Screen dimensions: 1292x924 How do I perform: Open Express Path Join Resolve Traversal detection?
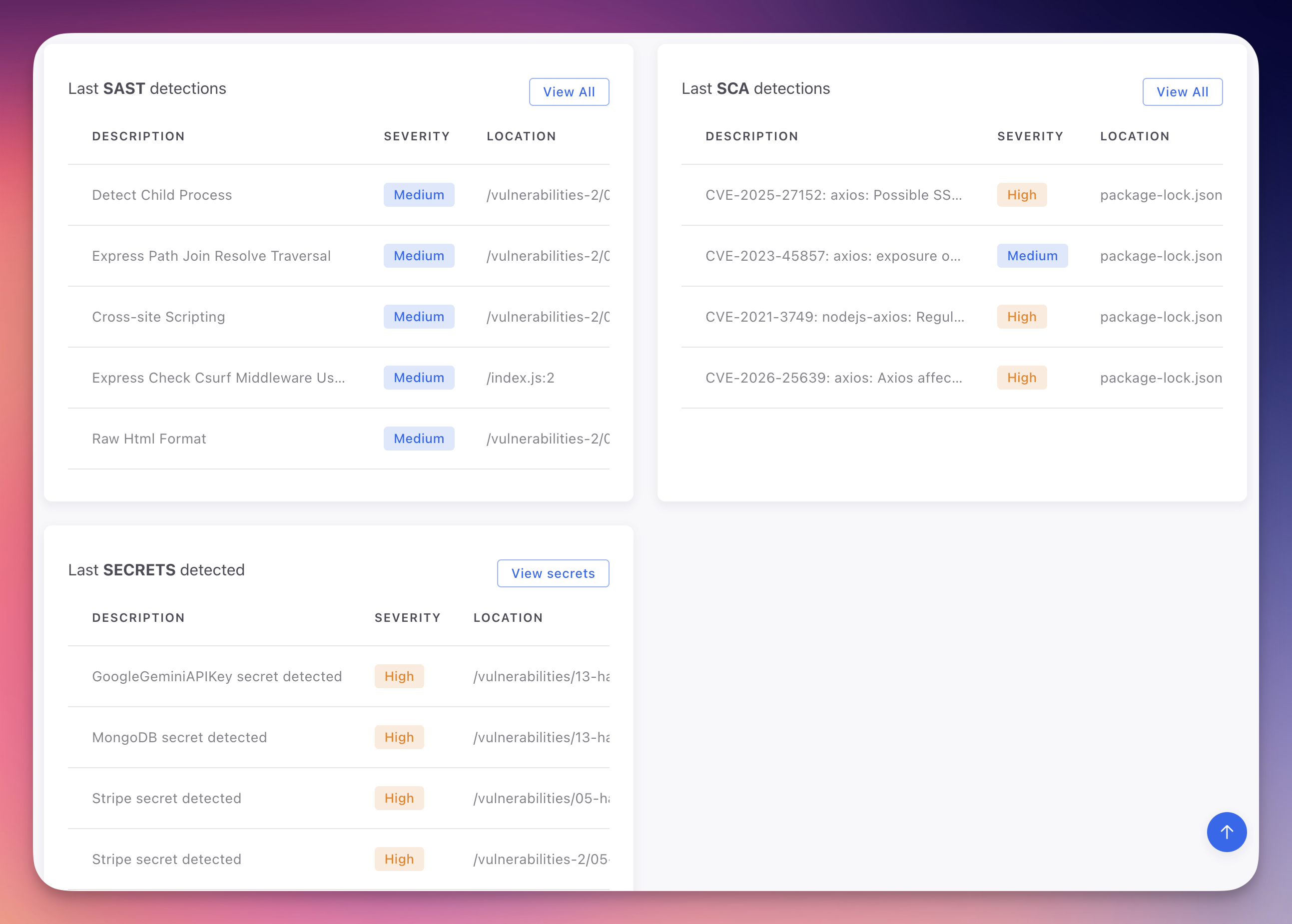pos(211,256)
